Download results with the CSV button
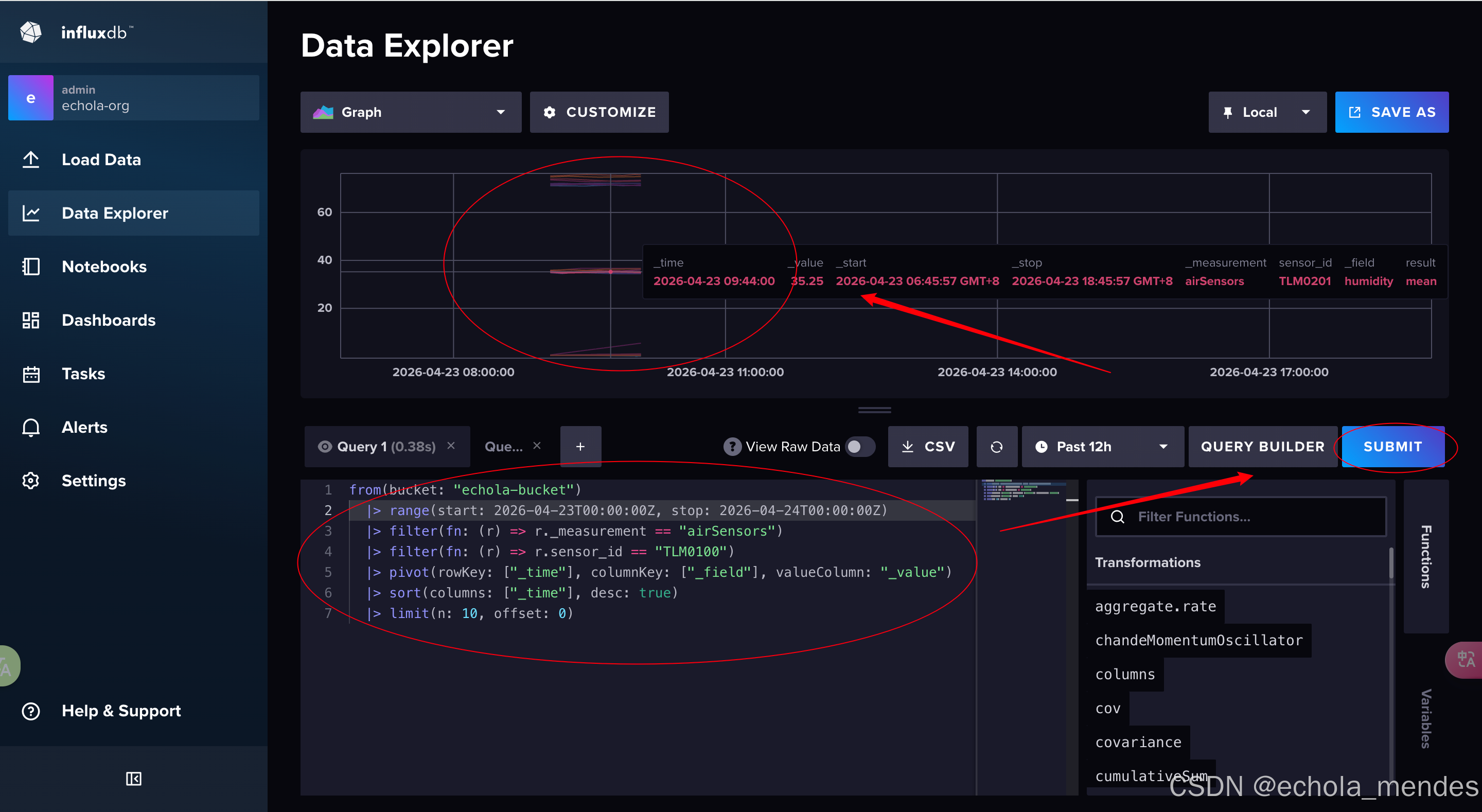Screen dimensions: 1482x812 click(x=928, y=447)
